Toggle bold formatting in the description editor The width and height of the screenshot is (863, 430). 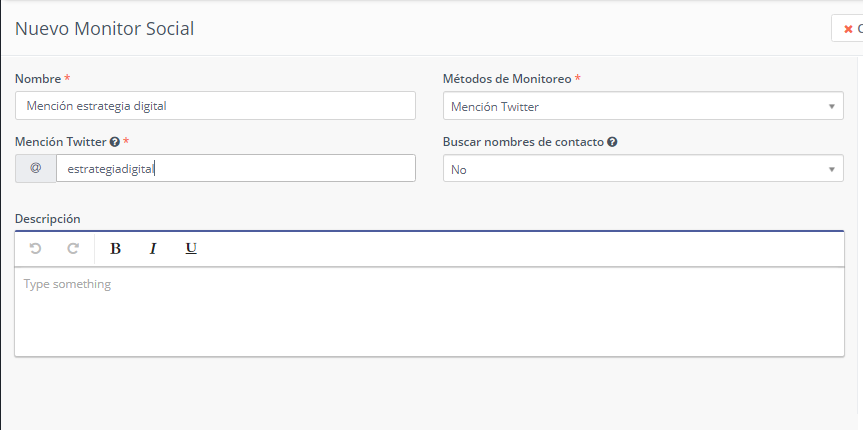pyautogui.click(x=115, y=249)
